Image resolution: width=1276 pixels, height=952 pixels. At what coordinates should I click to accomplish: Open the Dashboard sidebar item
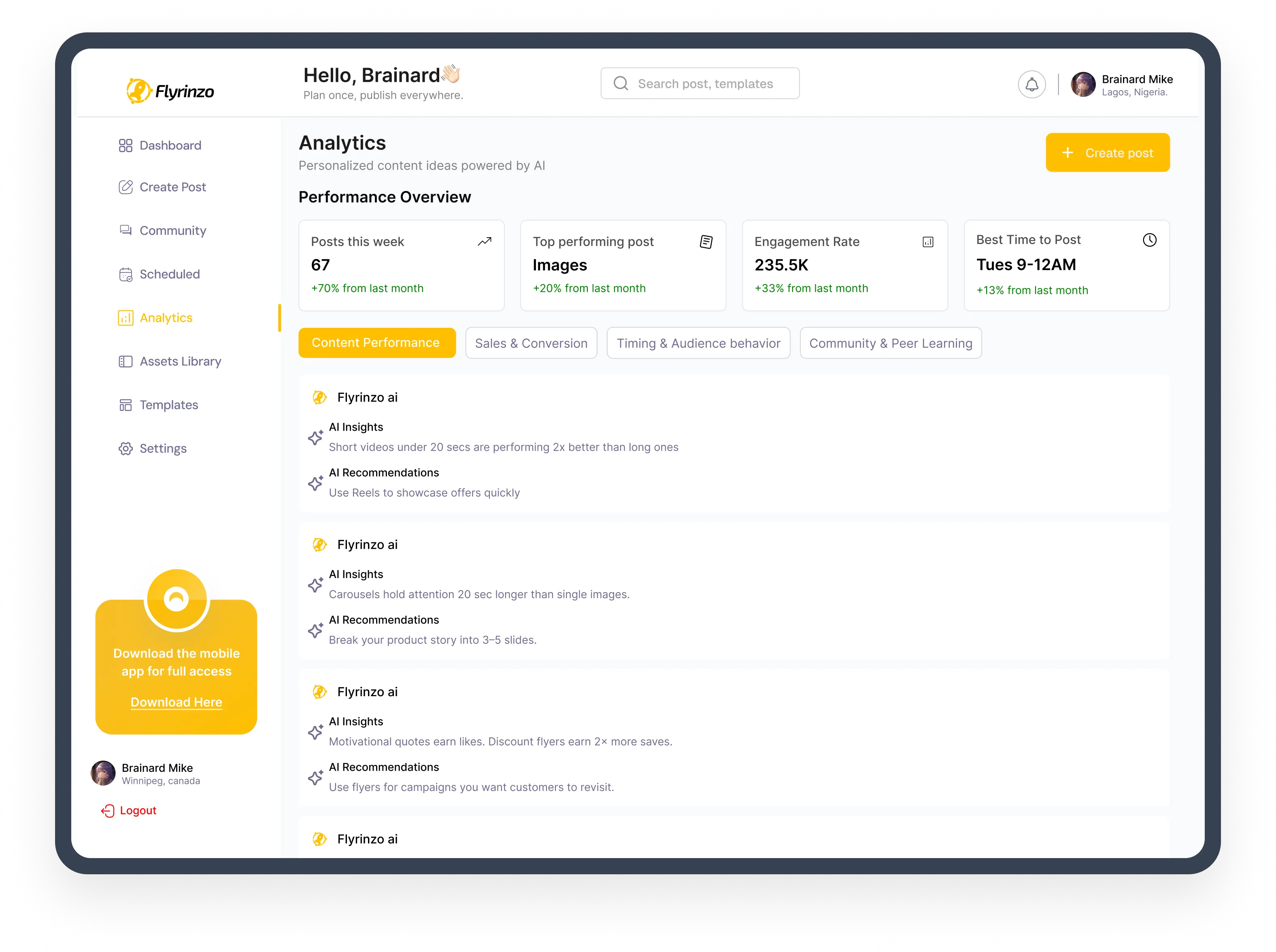[x=159, y=145]
